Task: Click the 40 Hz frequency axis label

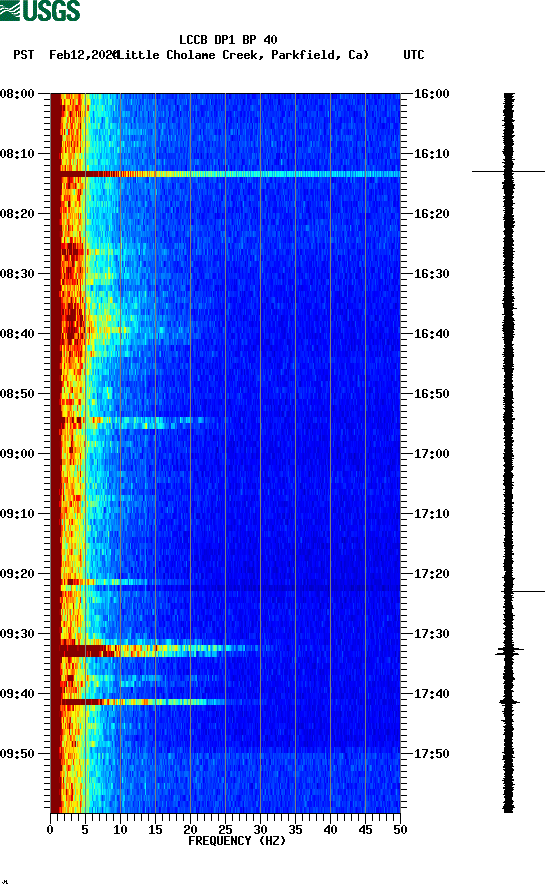Action: coord(330,830)
